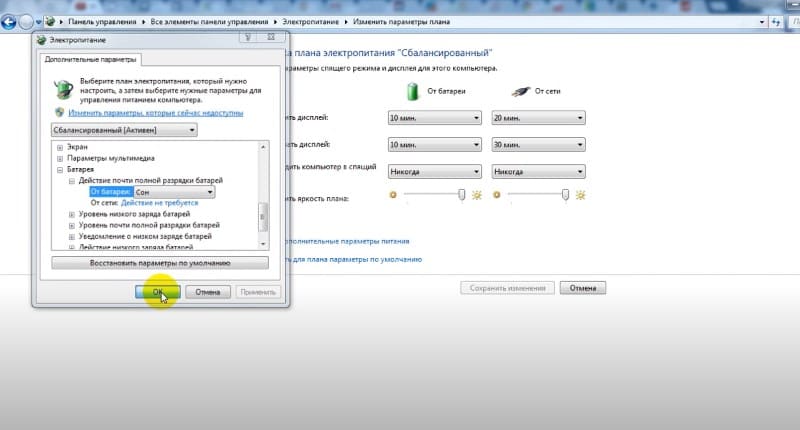Click the back navigation arrow button
The width and height of the screenshot is (800, 430).
pyautogui.click(x=11, y=20)
